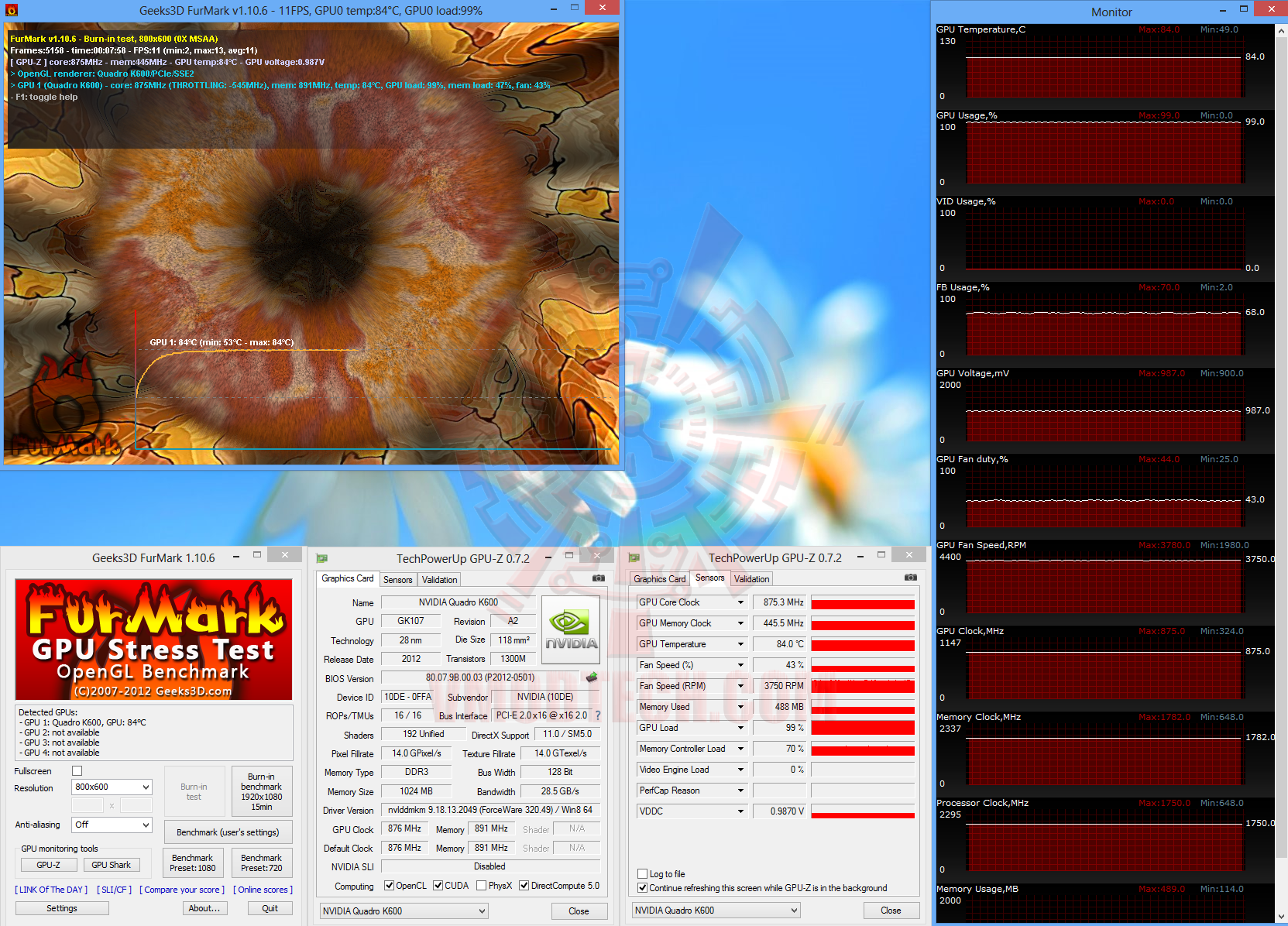Viewport: 1288px width, 926px height.
Task: Click the question mark beside Bus Interface
Action: [598, 715]
